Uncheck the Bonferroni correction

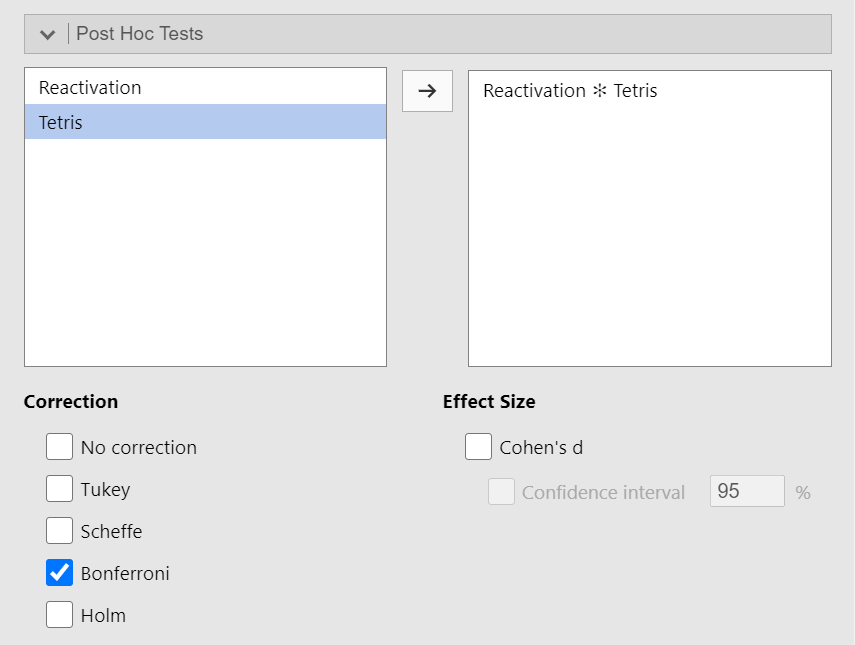coord(59,572)
